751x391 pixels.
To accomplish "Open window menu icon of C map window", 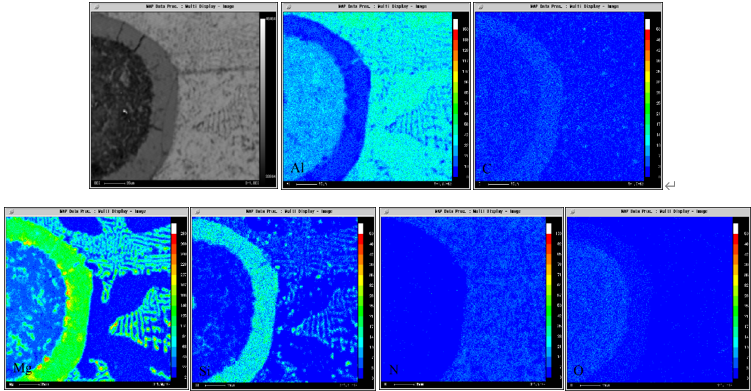I will pyautogui.click(x=480, y=7).
